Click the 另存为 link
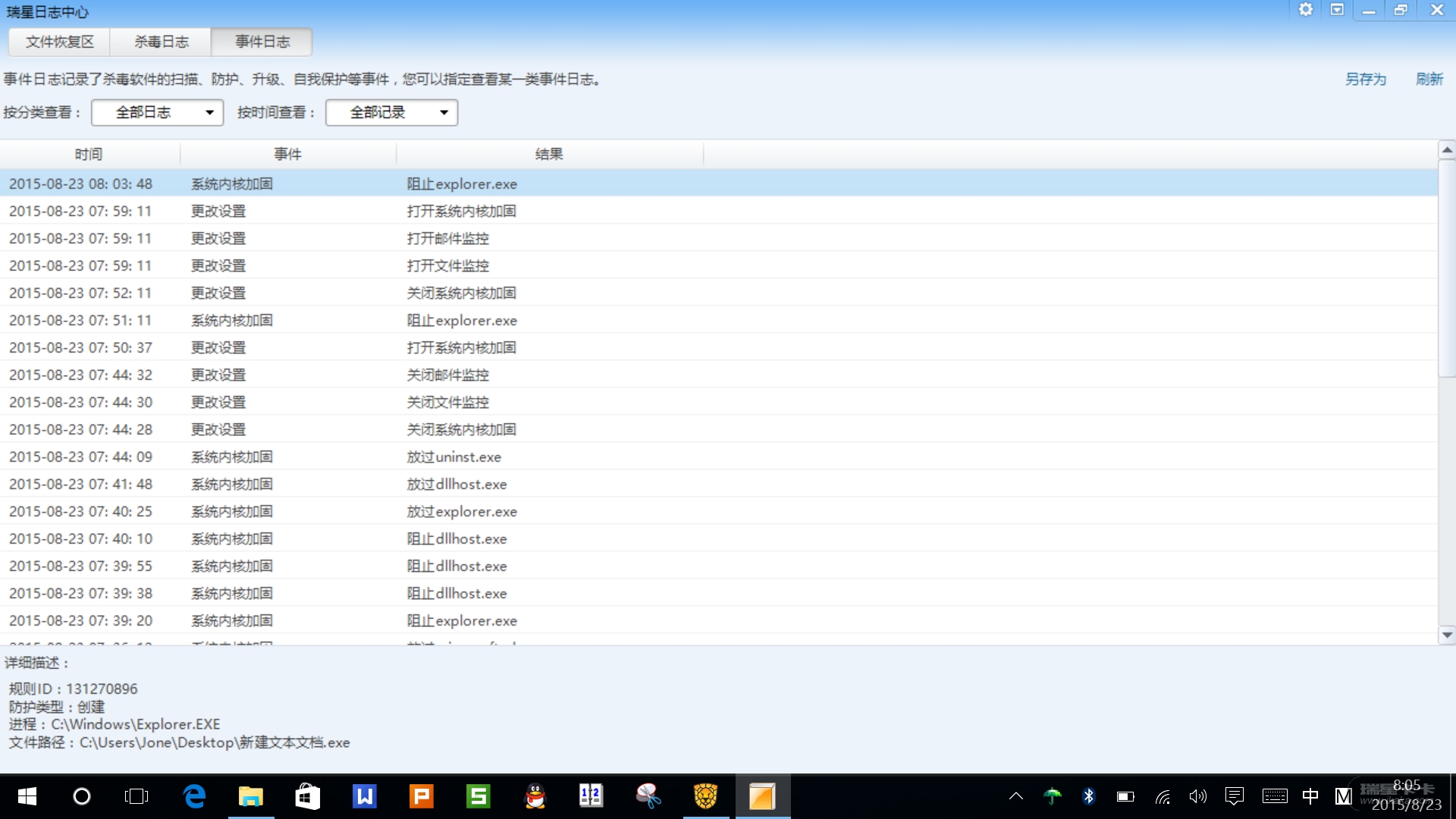The image size is (1456, 819). (x=1365, y=79)
